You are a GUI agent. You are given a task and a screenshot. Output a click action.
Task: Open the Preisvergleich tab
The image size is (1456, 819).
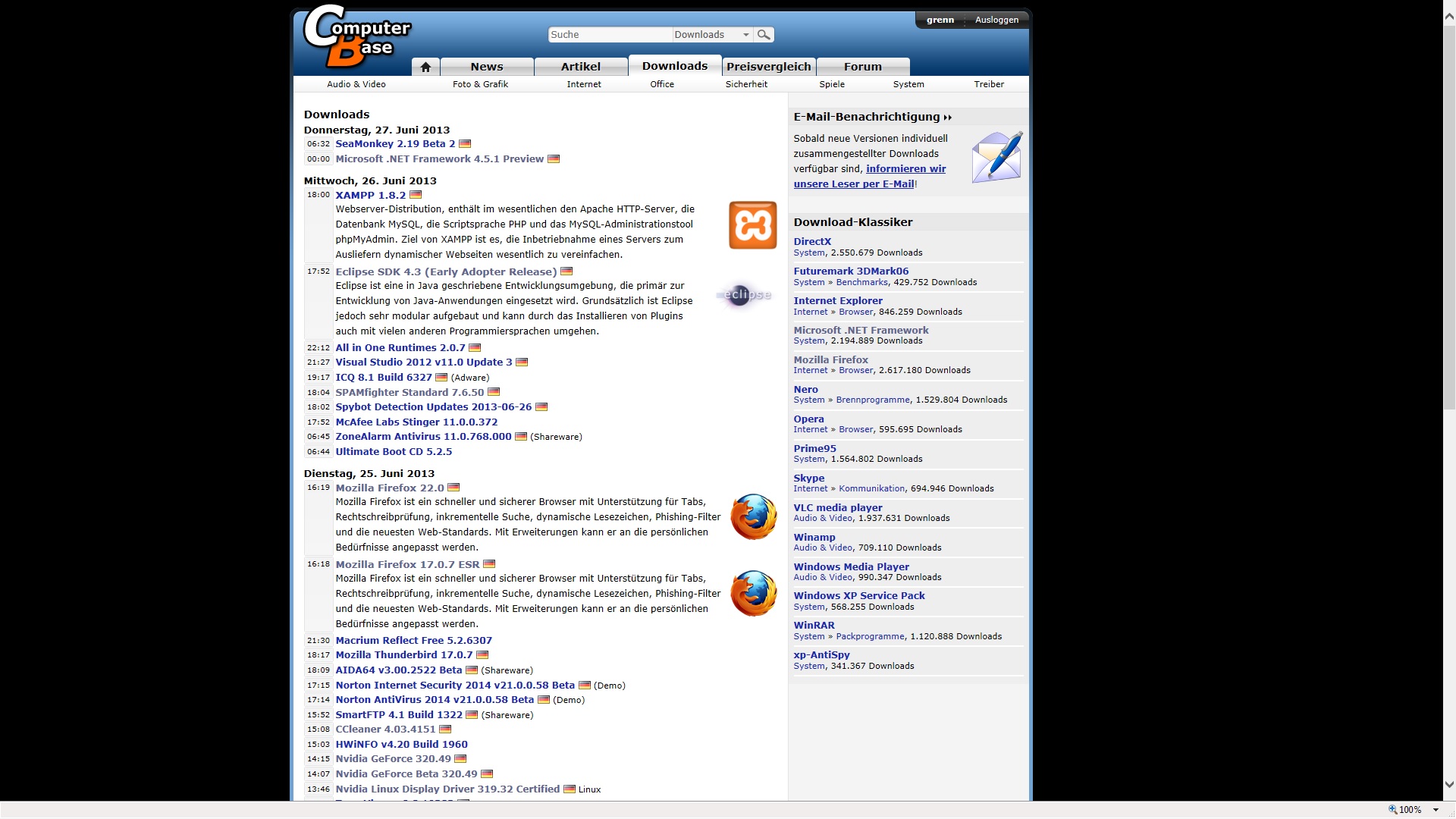(x=768, y=67)
